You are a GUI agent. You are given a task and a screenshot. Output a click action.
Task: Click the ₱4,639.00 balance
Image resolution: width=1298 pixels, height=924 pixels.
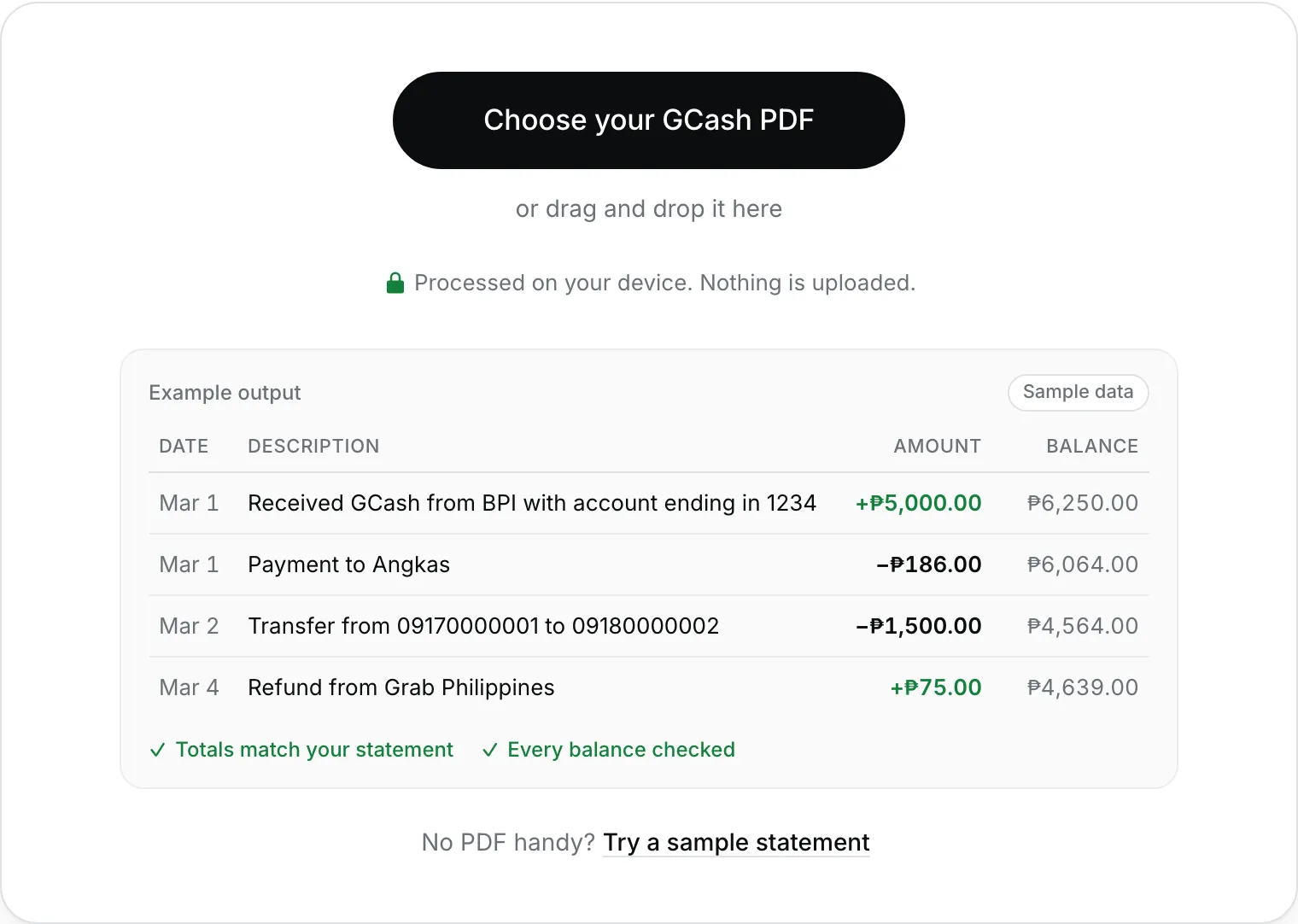click(1083, 687)
